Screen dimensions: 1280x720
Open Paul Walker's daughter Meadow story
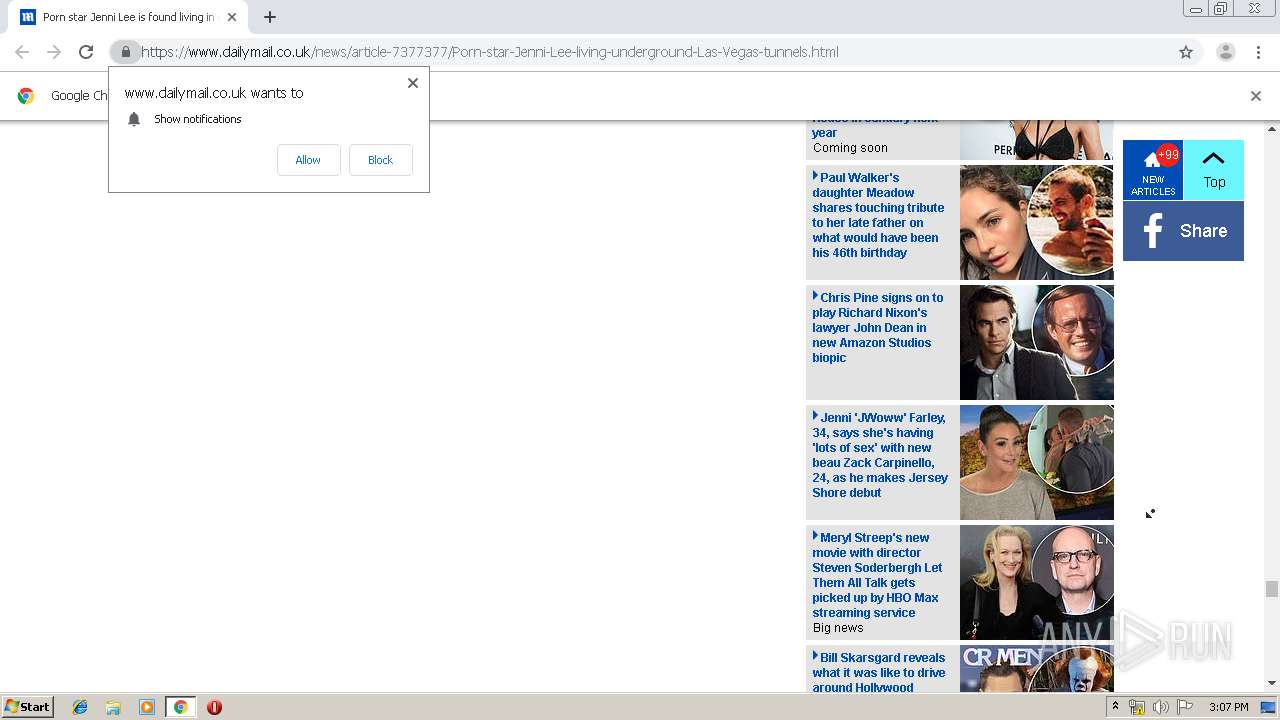point(878,215)
